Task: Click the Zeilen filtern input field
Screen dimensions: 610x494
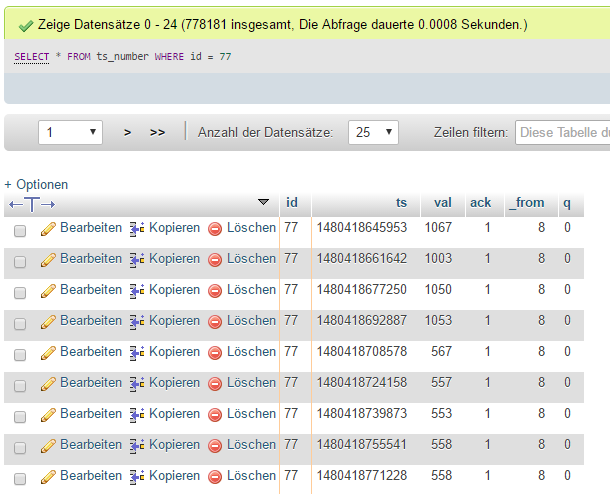Action: click(x=563, y=132)
